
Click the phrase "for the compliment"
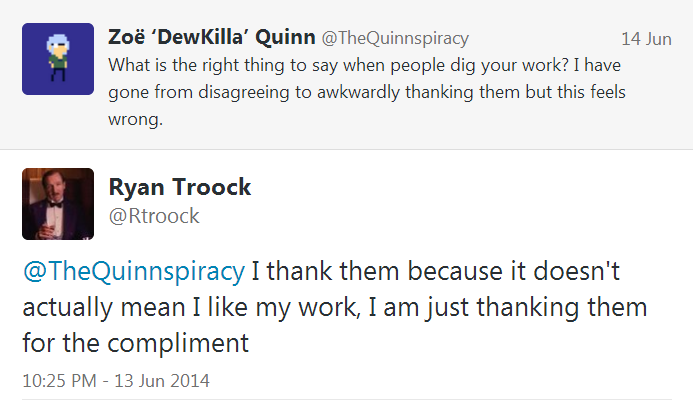point(136,343)
